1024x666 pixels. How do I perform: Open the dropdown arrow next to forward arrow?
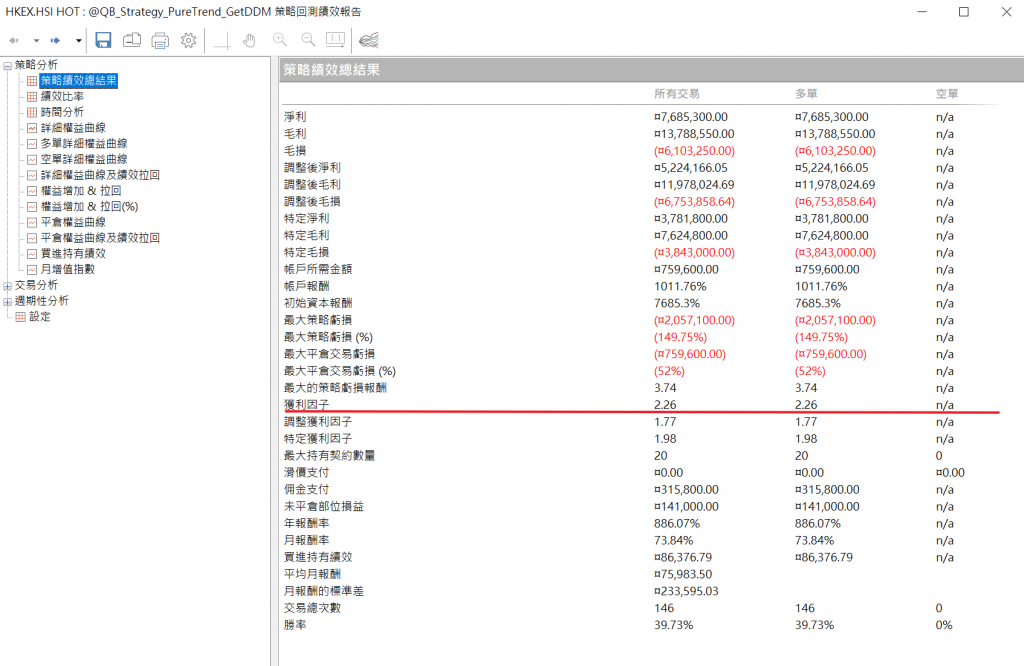point(79,41)
